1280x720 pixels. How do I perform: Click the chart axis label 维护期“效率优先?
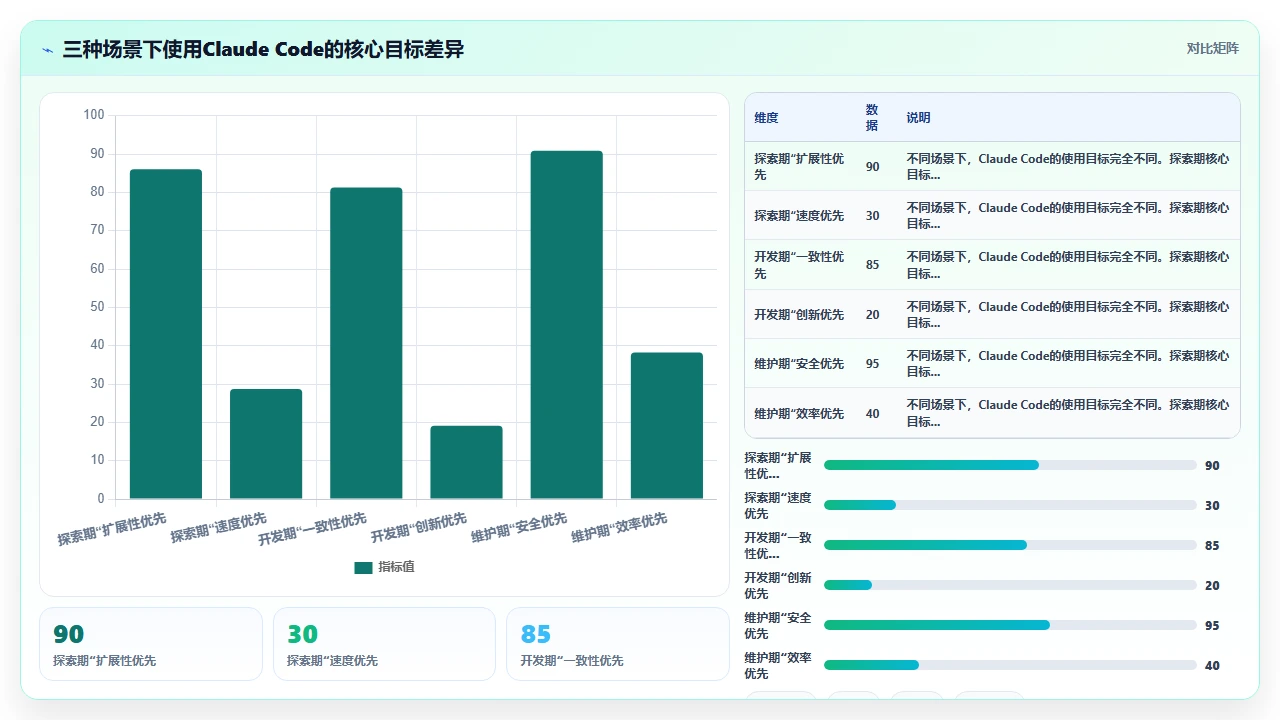(x=619, y=527)
